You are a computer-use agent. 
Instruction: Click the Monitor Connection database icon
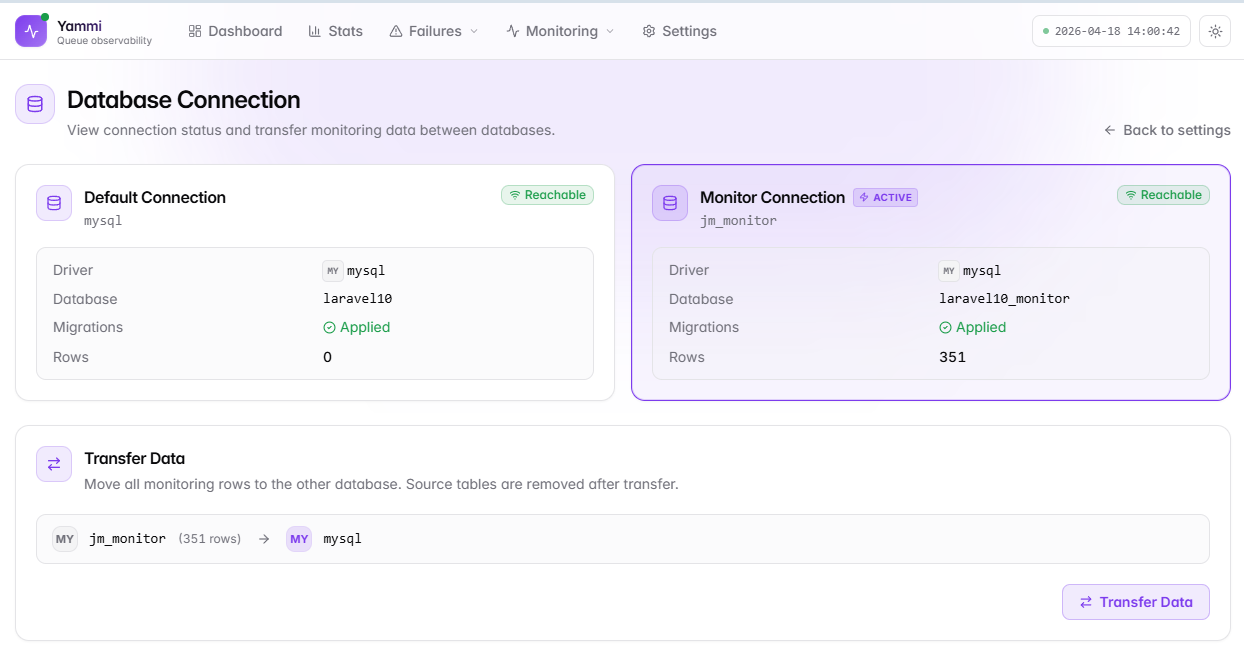pyautogui.click(x=670, y=203)
